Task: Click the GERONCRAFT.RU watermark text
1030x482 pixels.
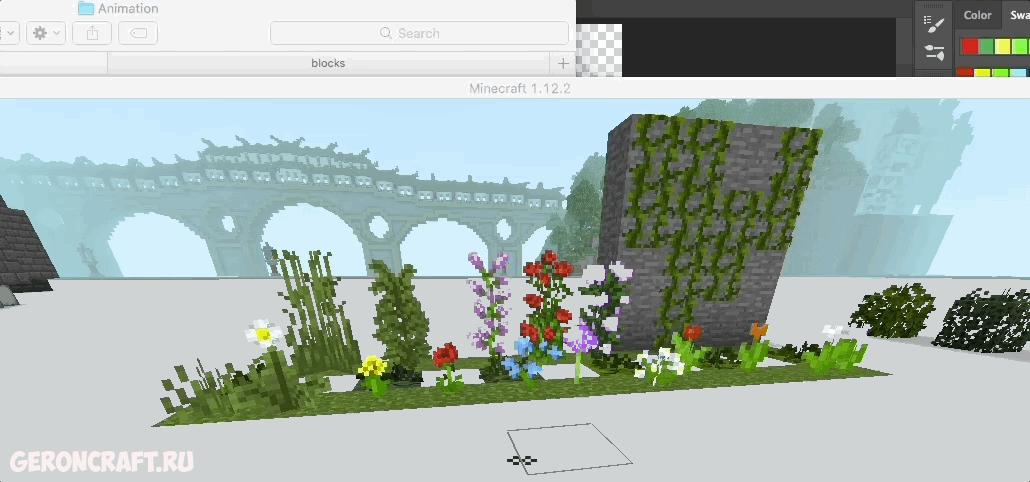Action: 101,461
